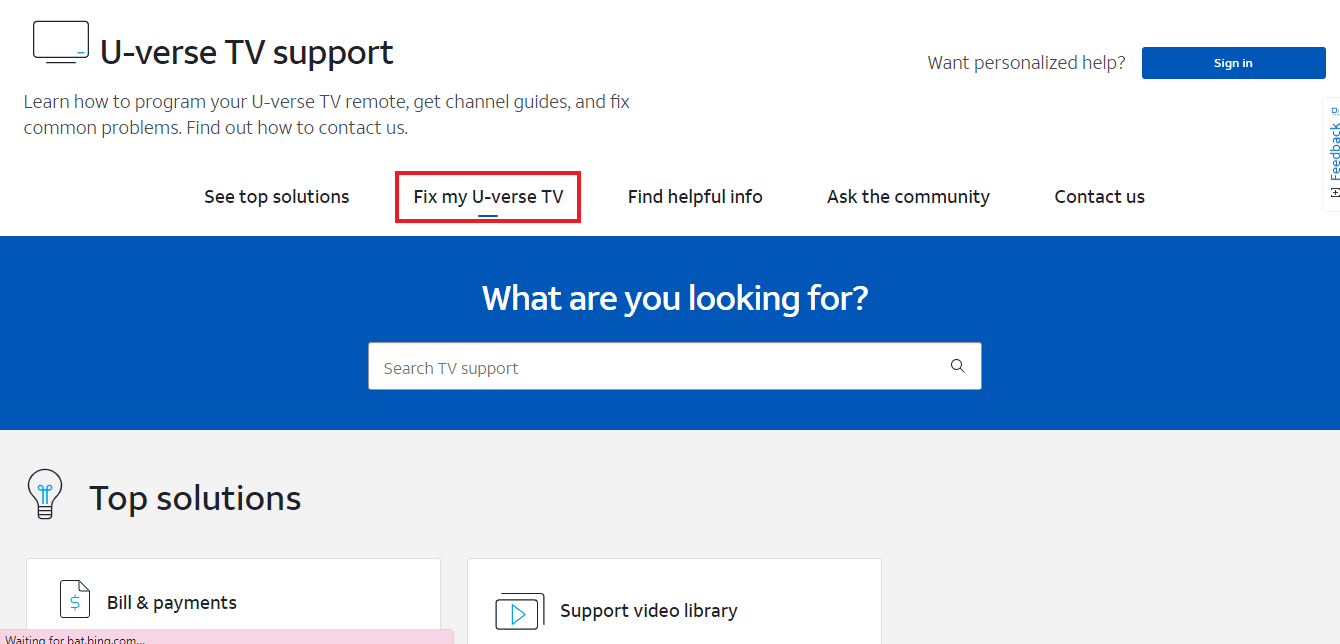Go to See top solutions tab
The height and width of the screenshot is (644, 1340).
[277, 197]
